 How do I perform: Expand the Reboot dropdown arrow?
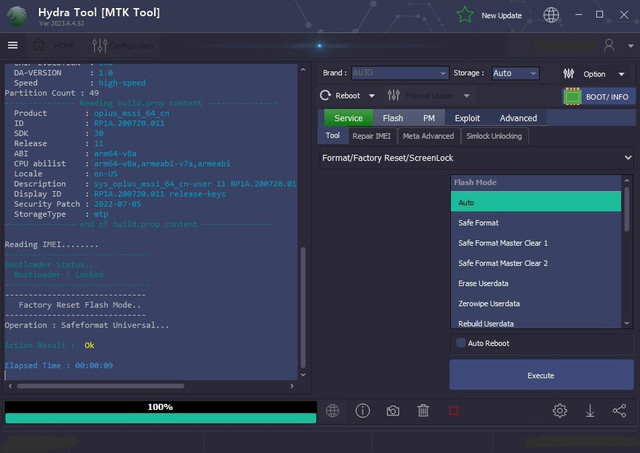click(x=372, y=96)
